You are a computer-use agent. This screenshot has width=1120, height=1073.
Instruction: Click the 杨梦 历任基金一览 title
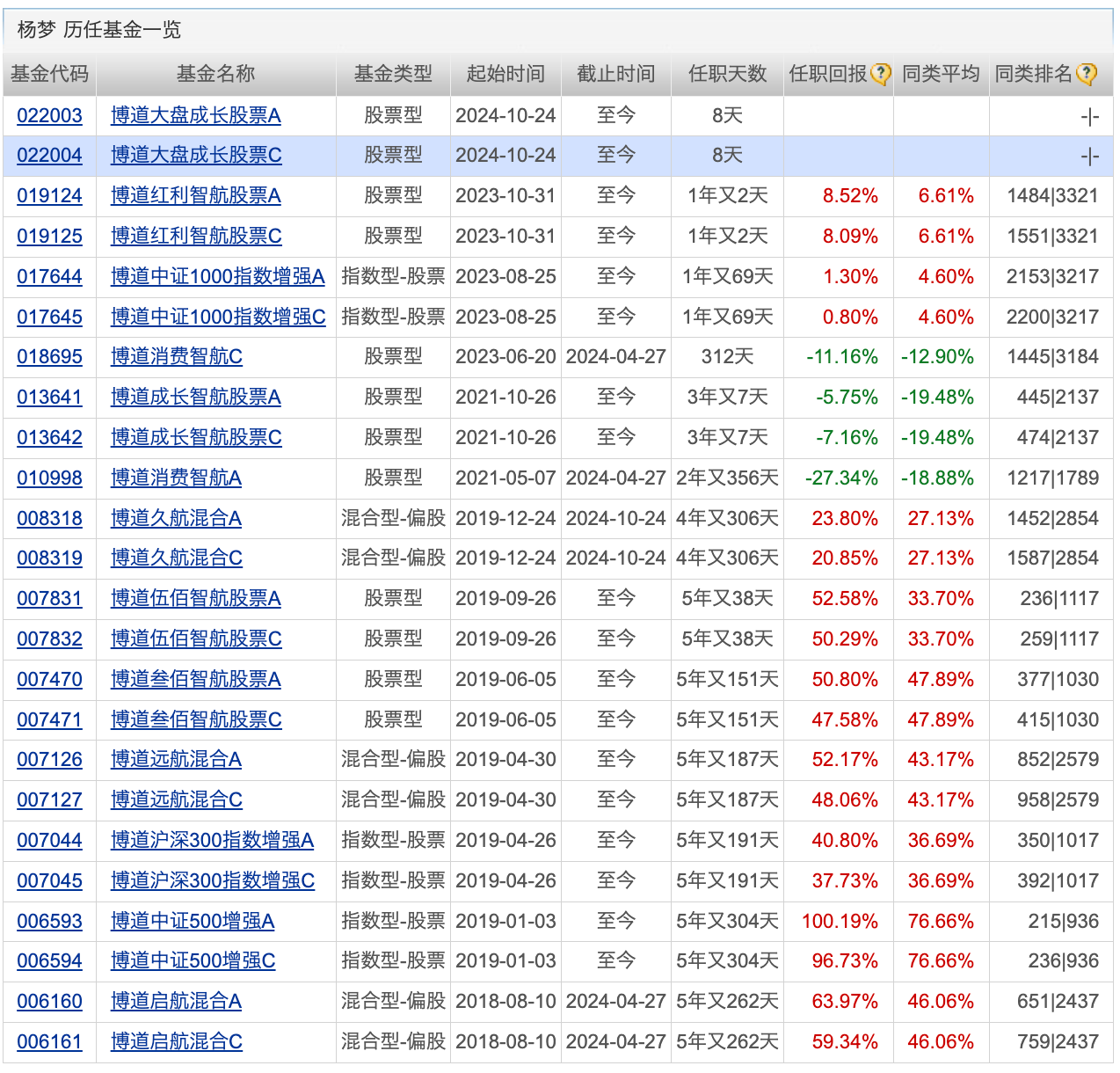point(99,30)
